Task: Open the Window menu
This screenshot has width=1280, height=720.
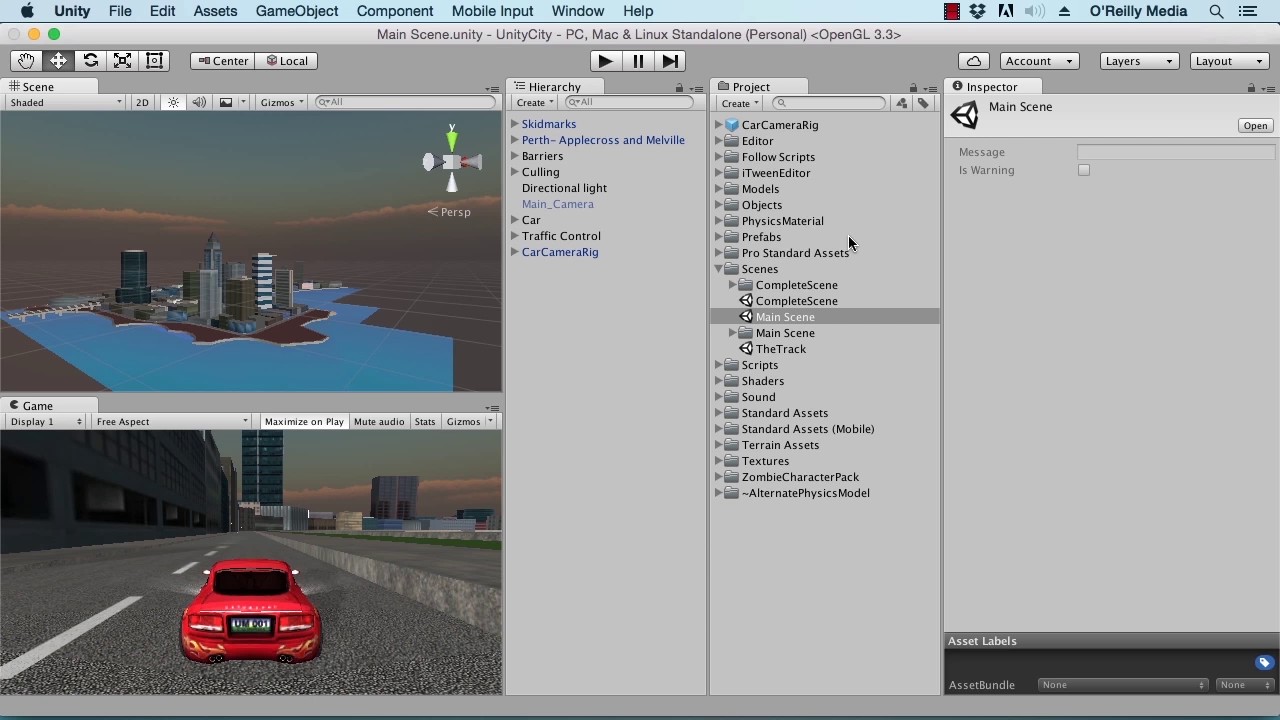Action: tap(577, 11)
